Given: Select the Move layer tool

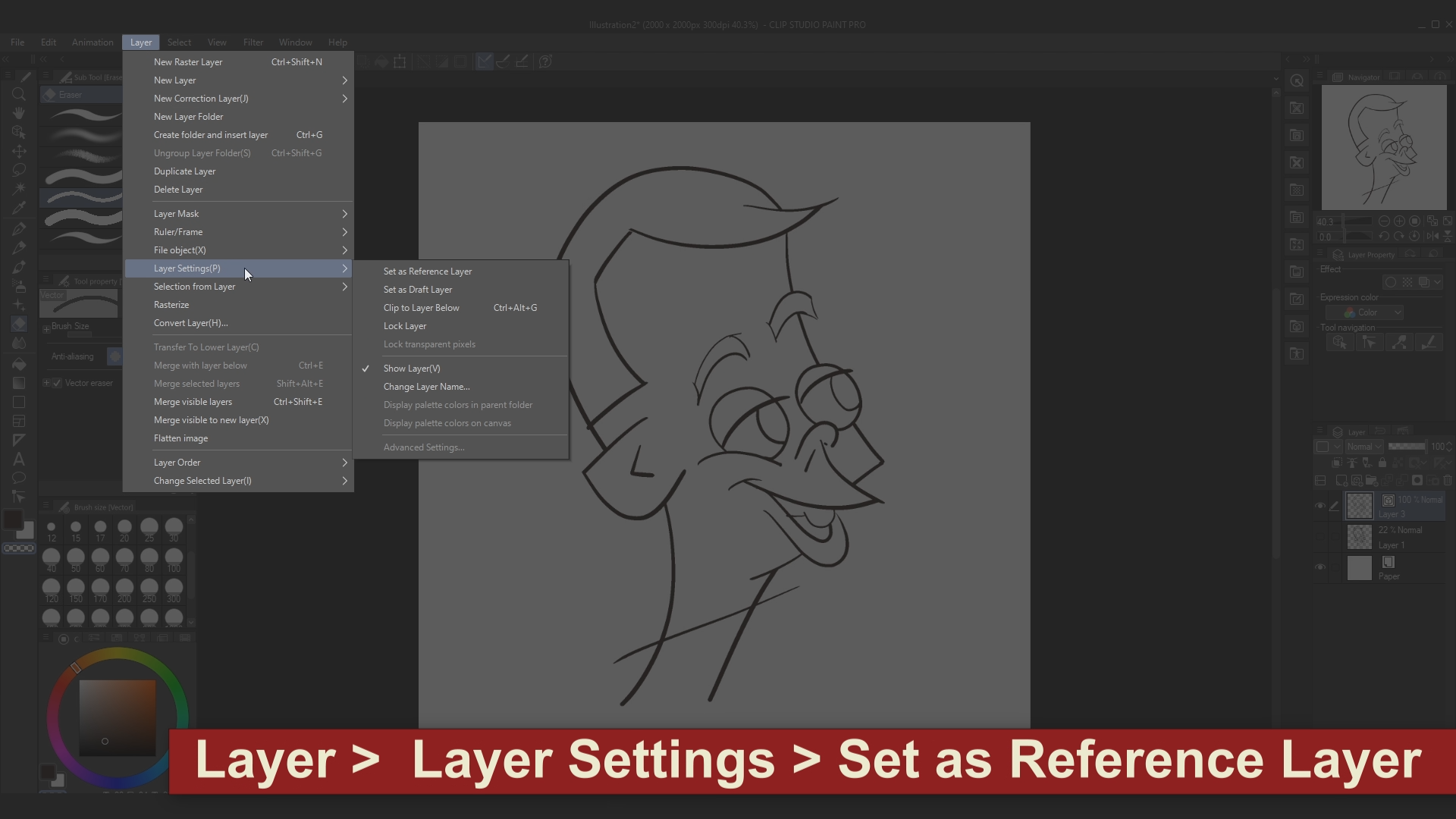Looking at the screenshot, I should (x=19, y=151).
